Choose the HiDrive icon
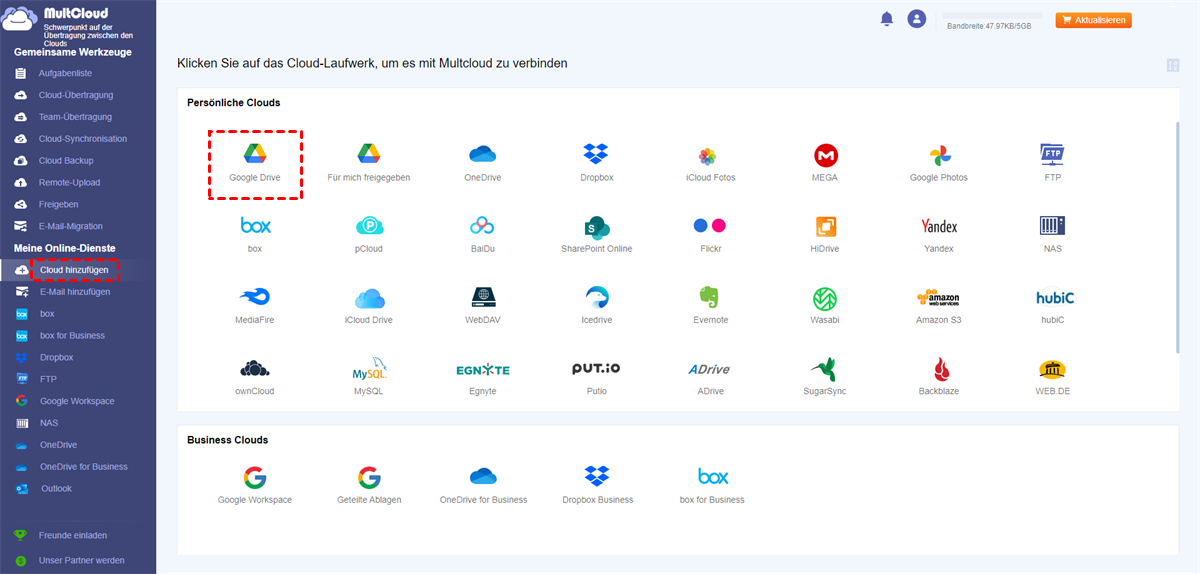 tap(825, 226)
